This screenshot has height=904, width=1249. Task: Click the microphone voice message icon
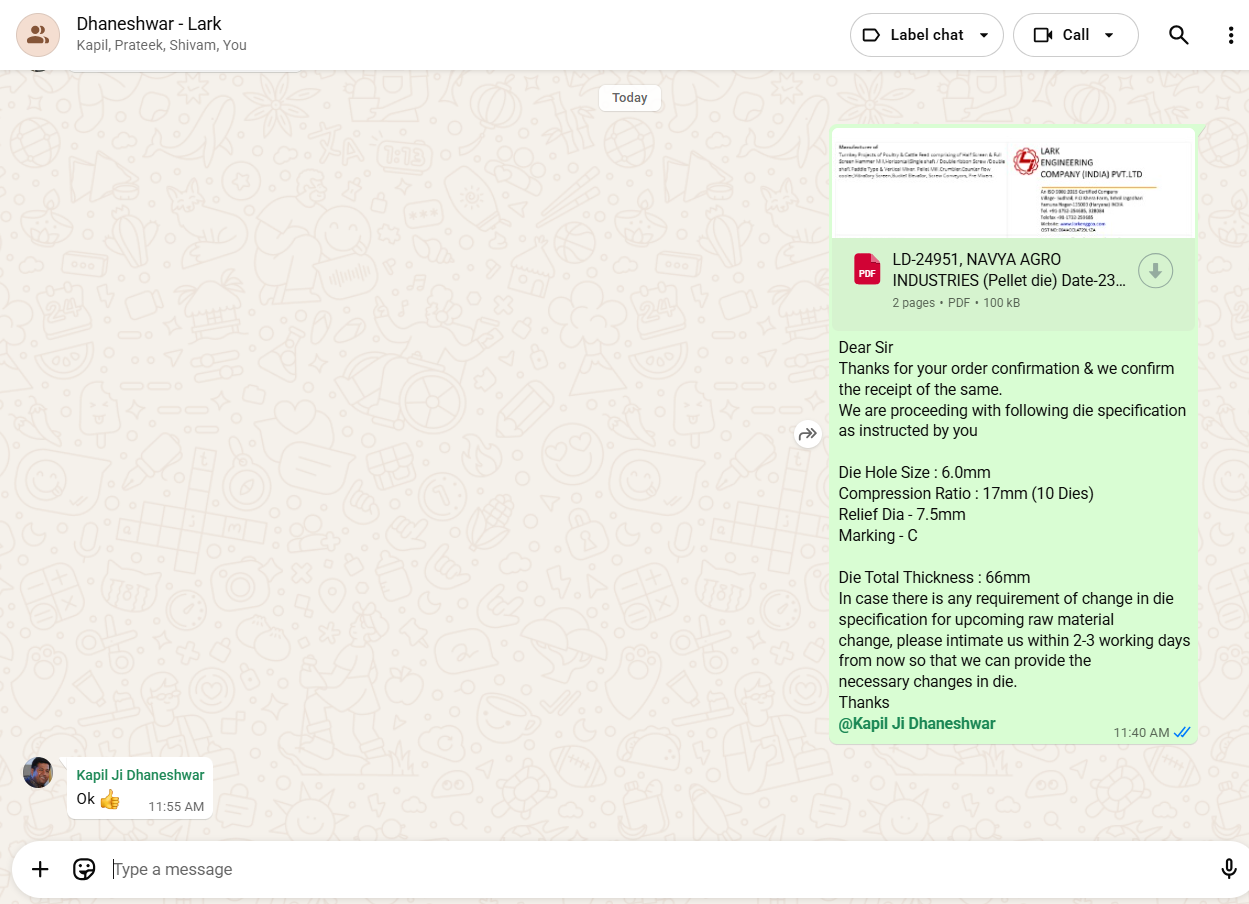click(x=1229, y=869)
